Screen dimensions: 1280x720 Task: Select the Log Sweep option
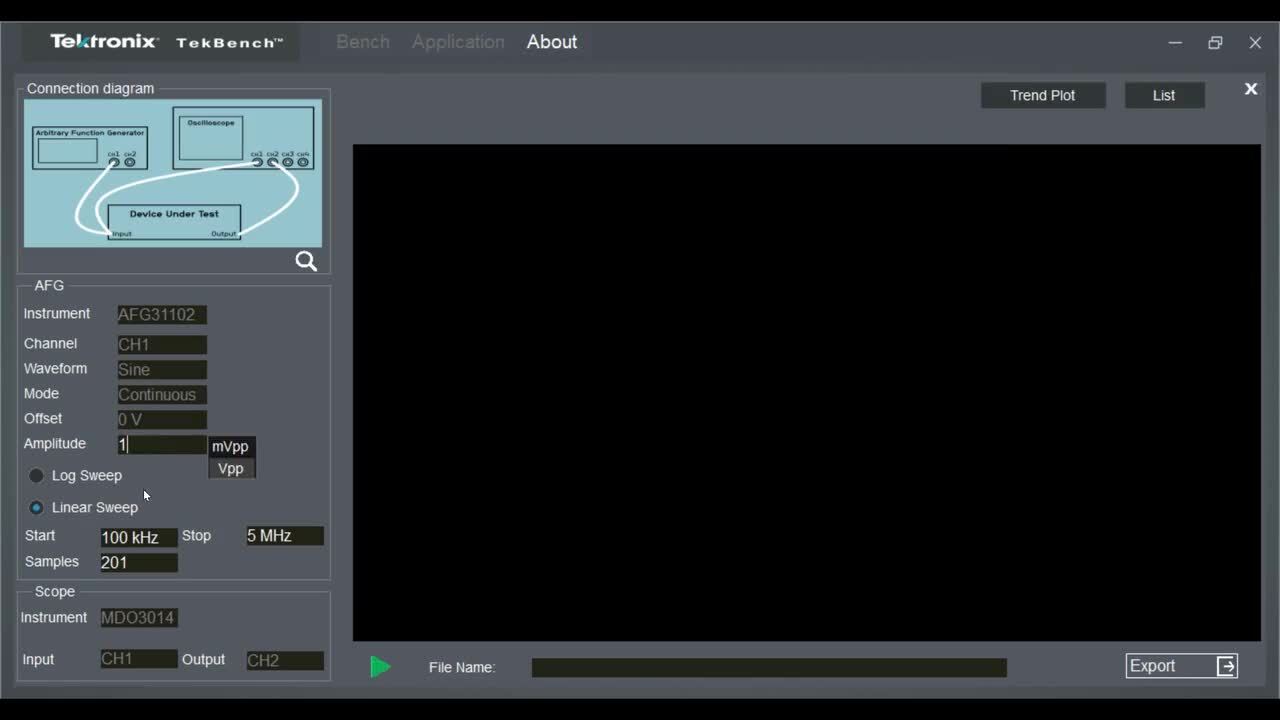pos(37,476)
